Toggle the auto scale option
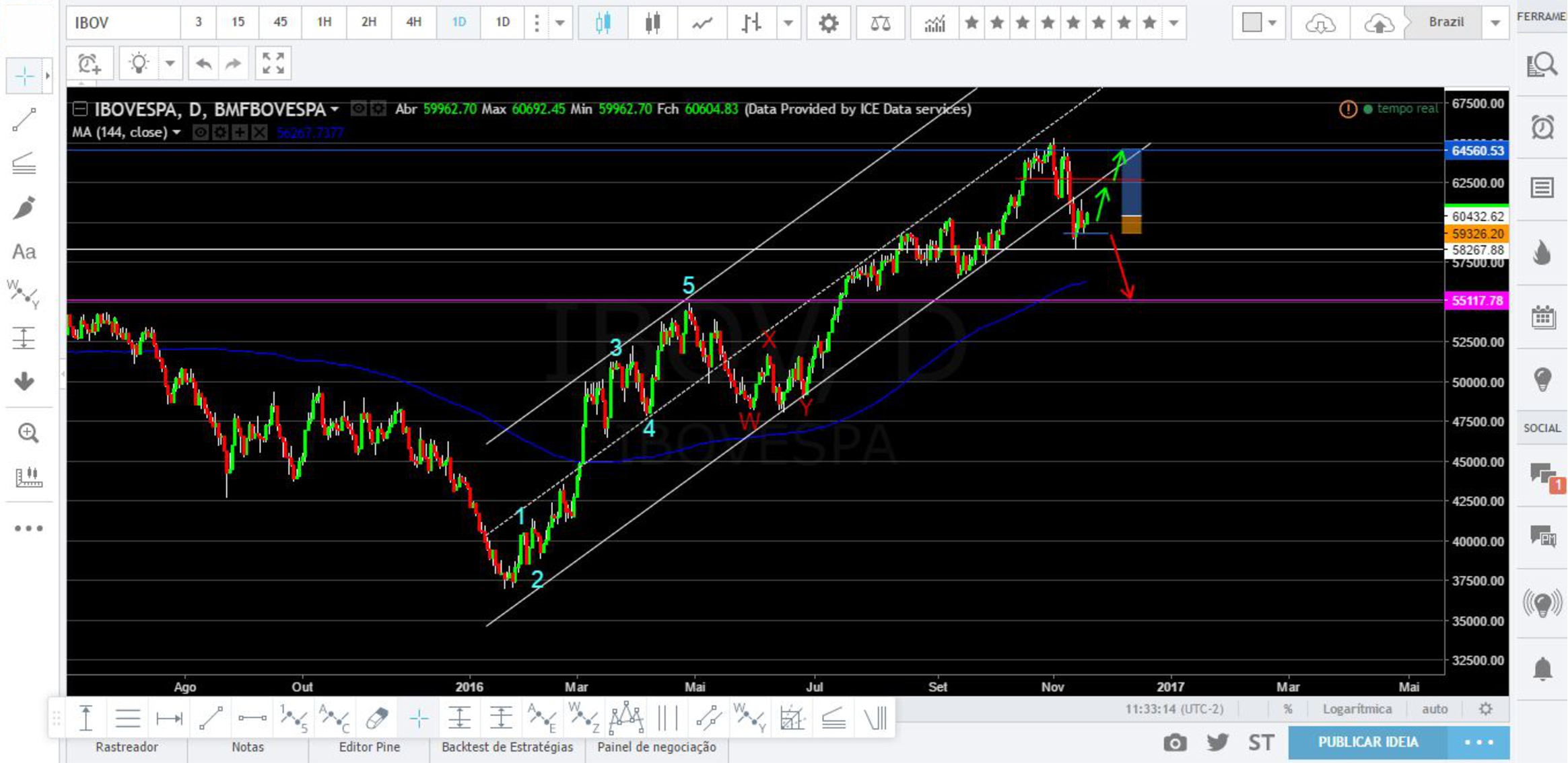Viewport: 1568px width, 763px height. click(1434, 708)
